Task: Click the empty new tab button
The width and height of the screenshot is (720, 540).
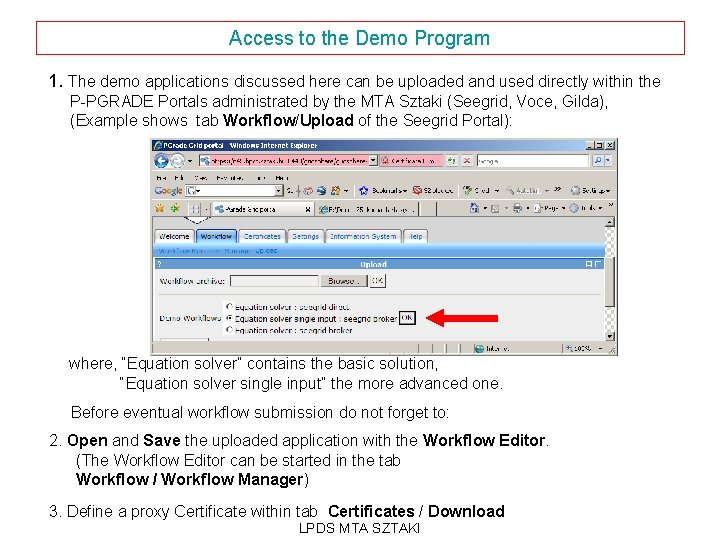Action: (427, 210)
